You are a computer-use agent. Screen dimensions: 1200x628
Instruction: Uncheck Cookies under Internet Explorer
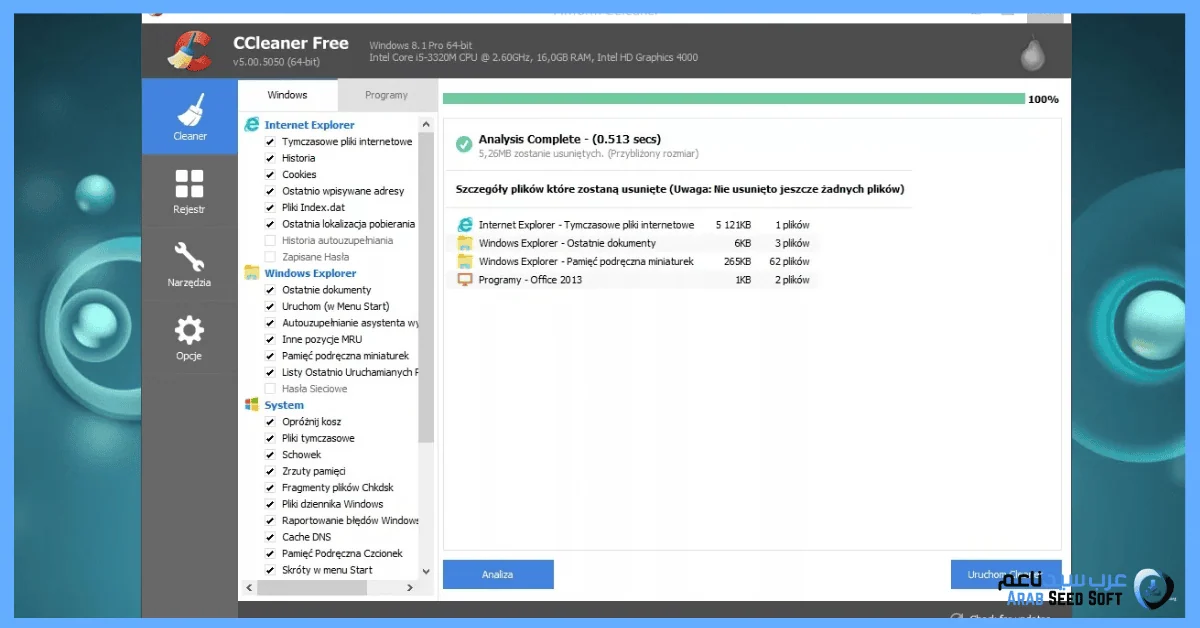tap(268, 174)
